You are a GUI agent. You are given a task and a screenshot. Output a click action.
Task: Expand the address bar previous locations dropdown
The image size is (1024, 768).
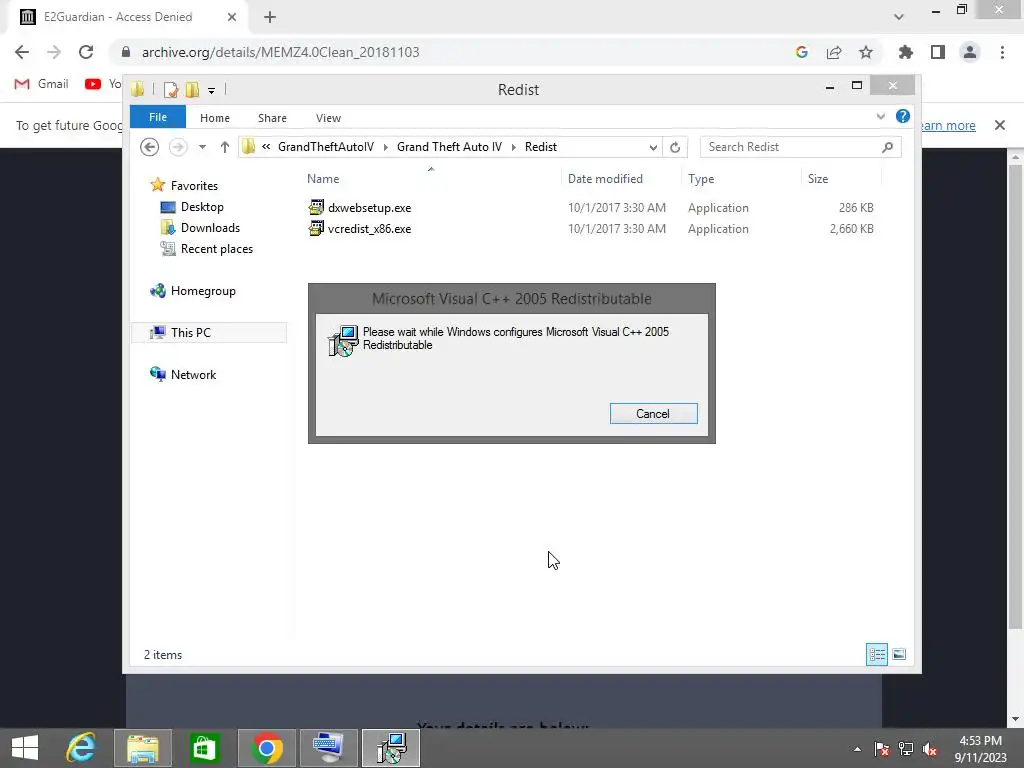coord(652,148)
